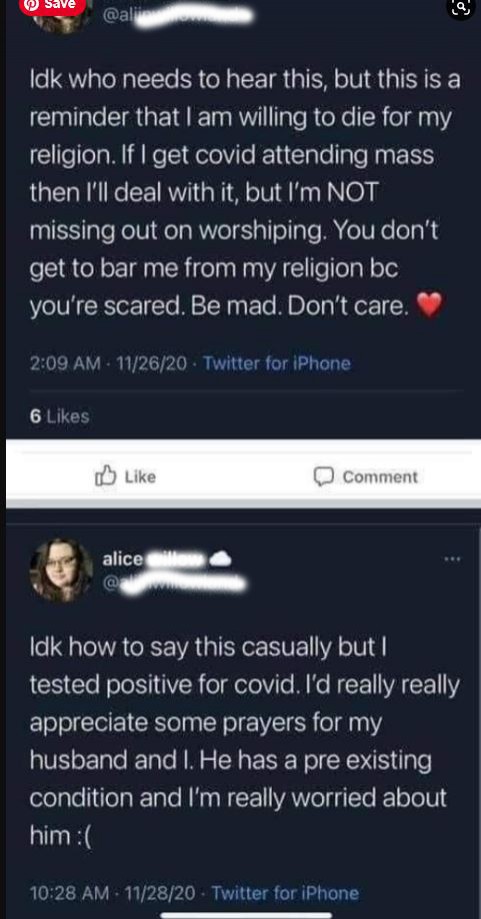Viewport: 481px width, 919px height.
Task: Open the three-dot tweet options menu
Action: tap(452, 559)
